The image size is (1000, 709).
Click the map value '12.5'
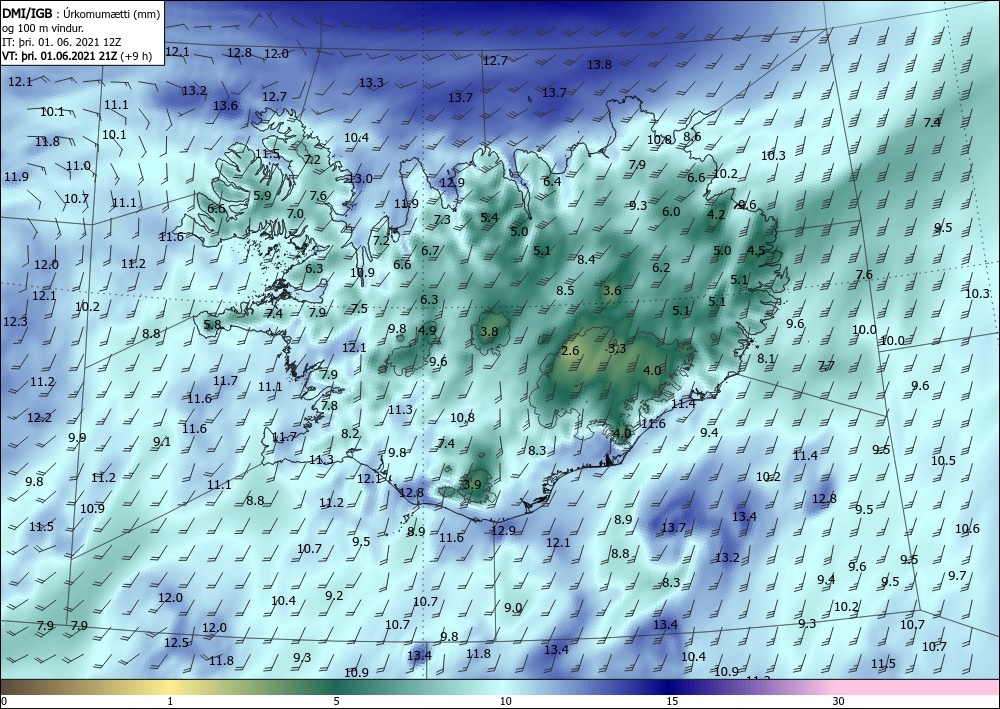pos(176,643)
